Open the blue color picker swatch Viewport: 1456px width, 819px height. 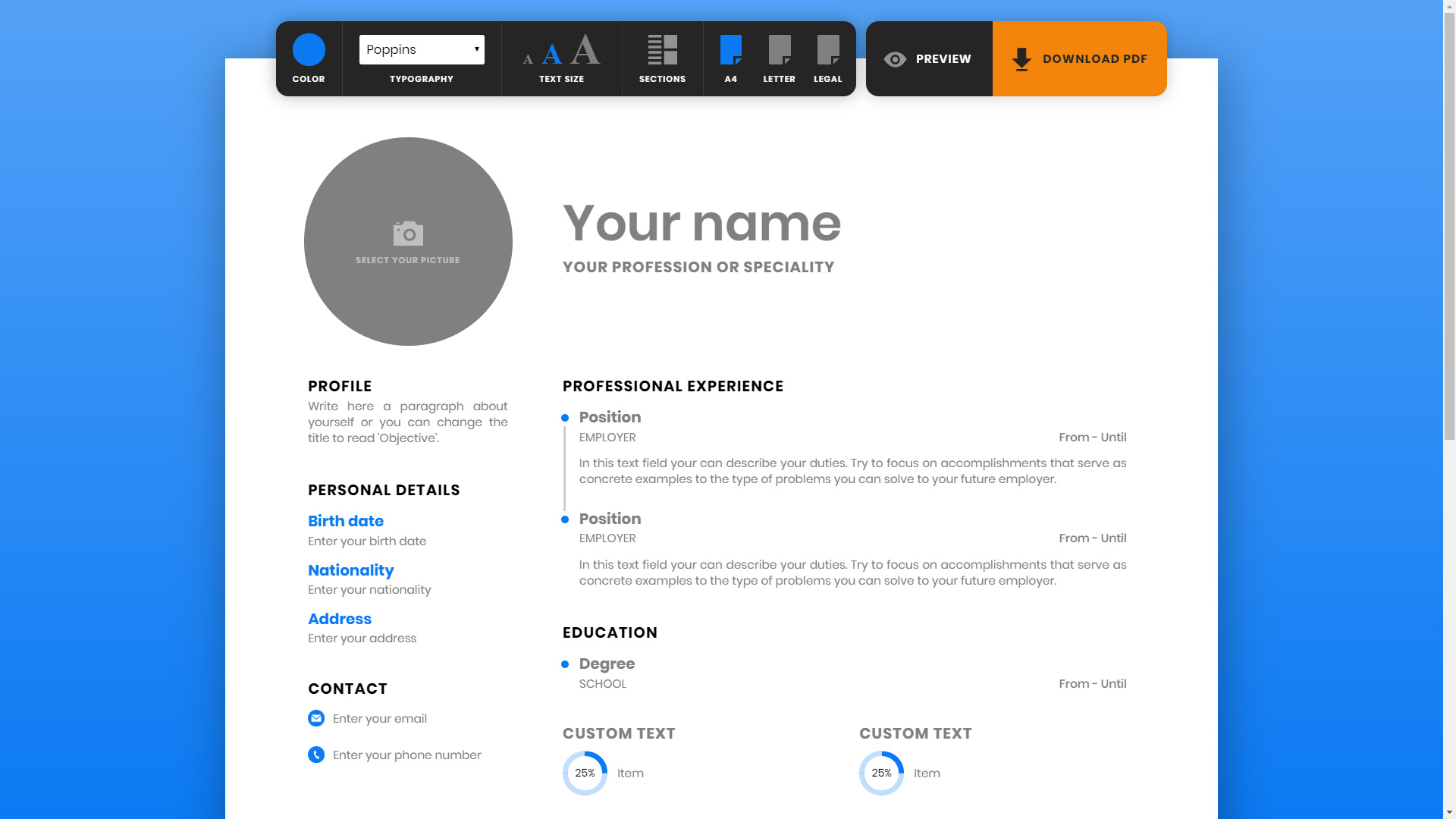pos(309,49)
